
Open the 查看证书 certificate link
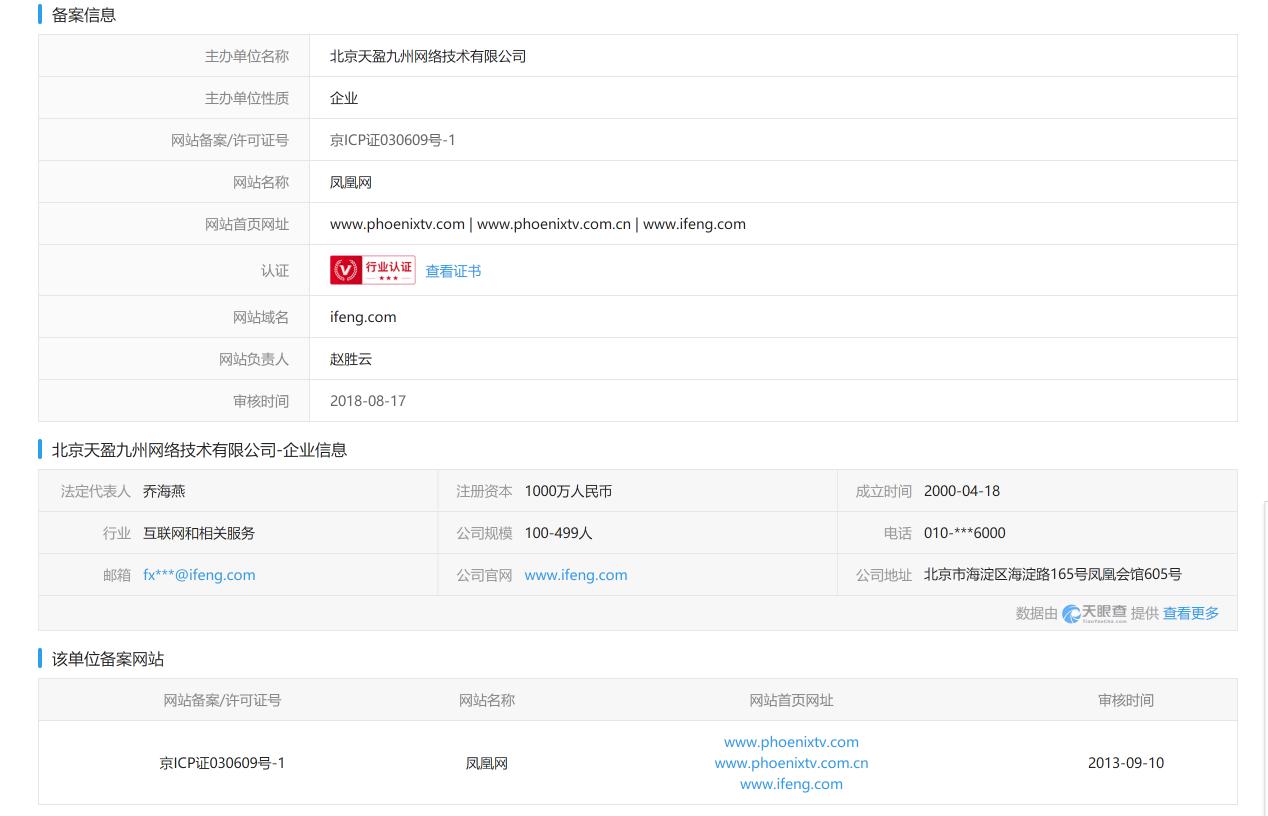(453, 271)
